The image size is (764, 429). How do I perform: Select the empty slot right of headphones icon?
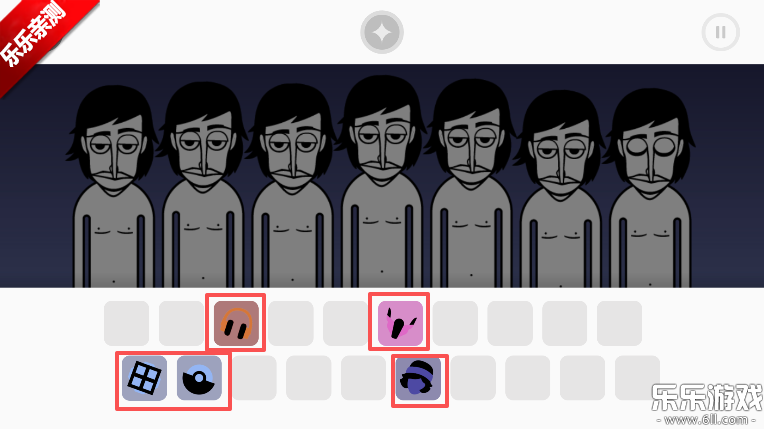click(291, 323)
